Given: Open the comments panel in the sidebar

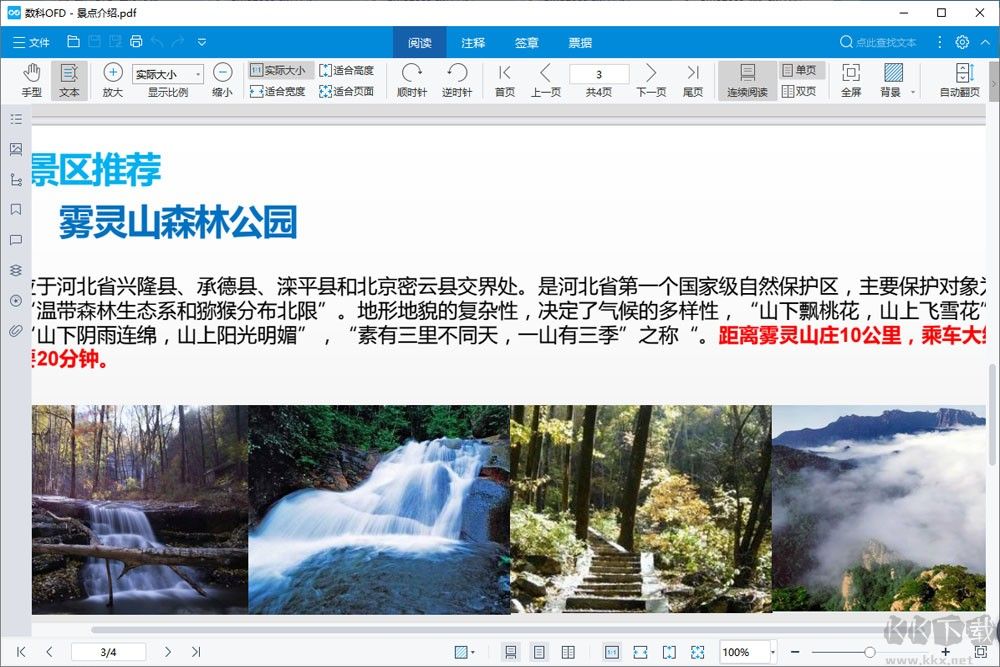Looking at the screenshot, I should coord(15,240).
